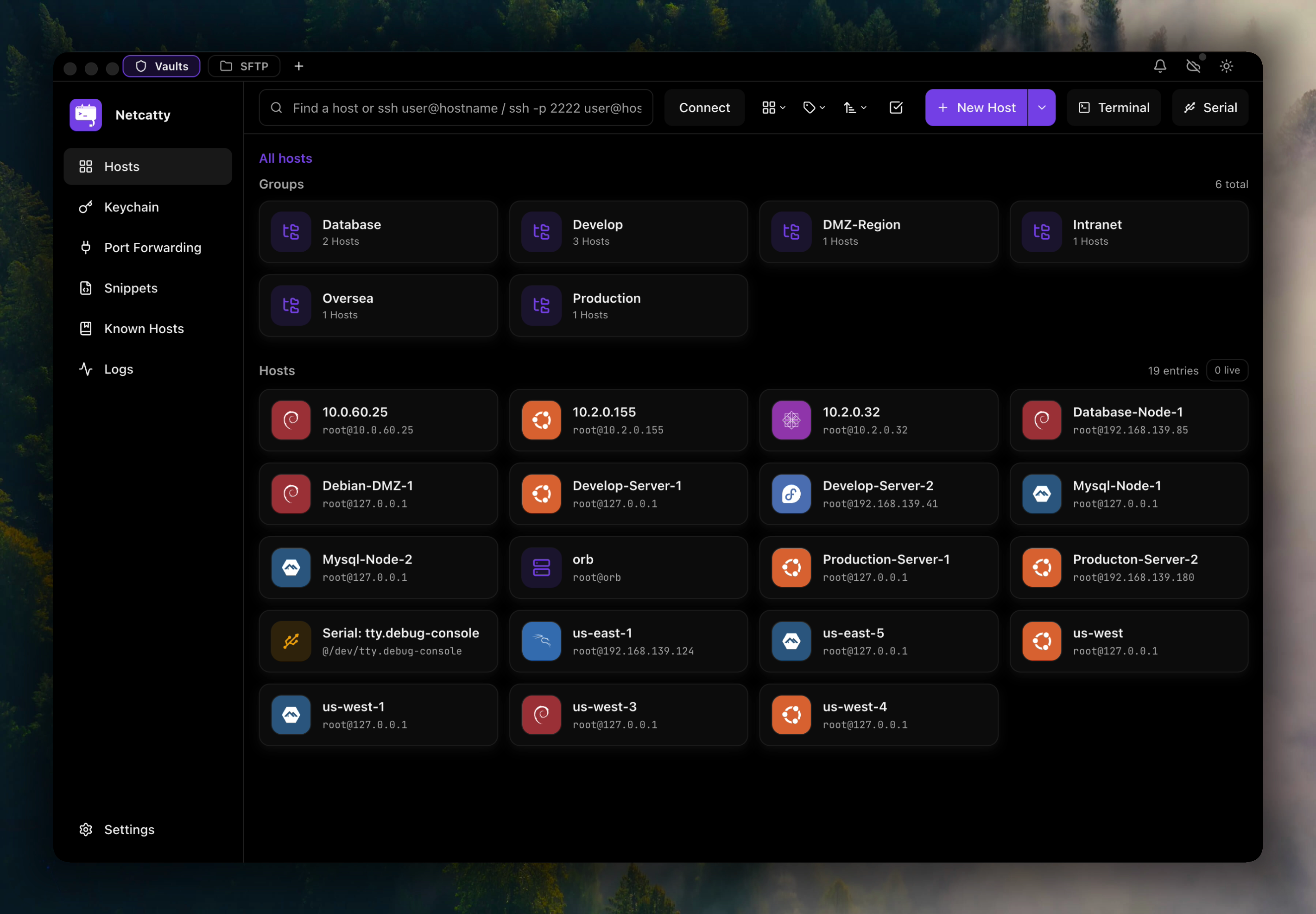Open Settings at sidebar bottom
The image size is (1316, 914).
(x=129, y=829)
